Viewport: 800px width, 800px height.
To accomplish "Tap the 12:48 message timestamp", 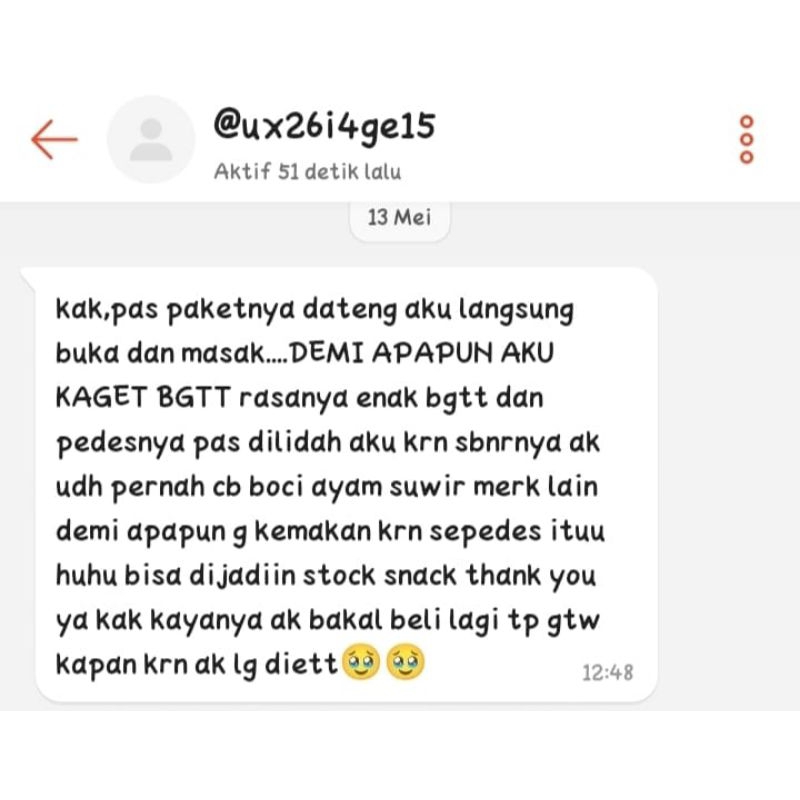I will coord(607,672).
